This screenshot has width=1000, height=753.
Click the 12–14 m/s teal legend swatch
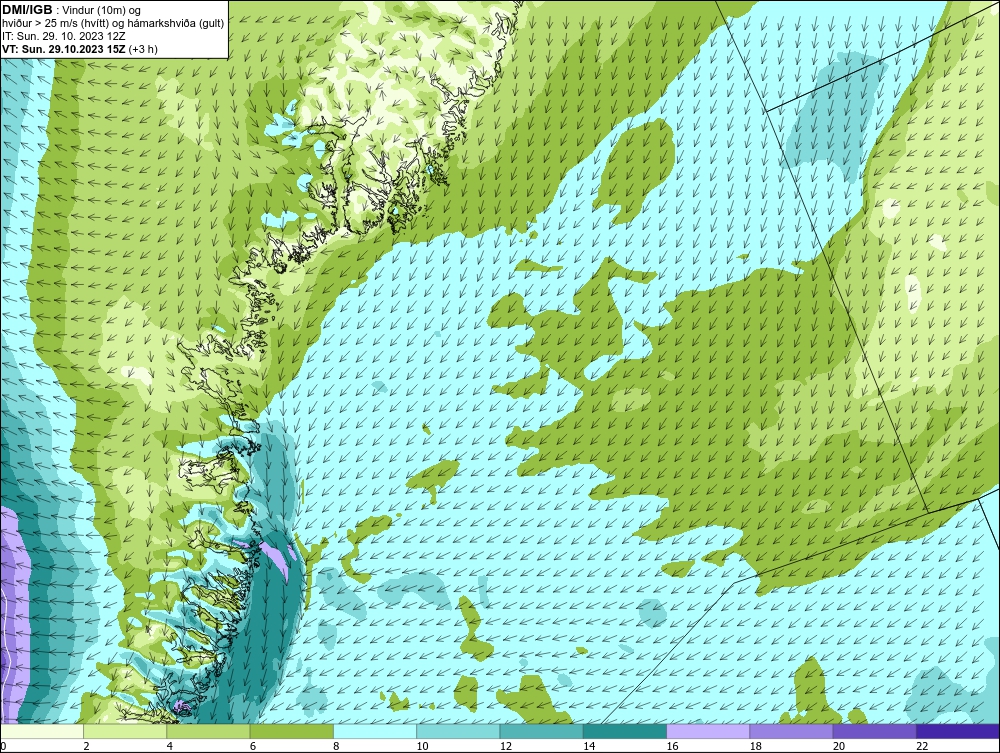[541, 731]
